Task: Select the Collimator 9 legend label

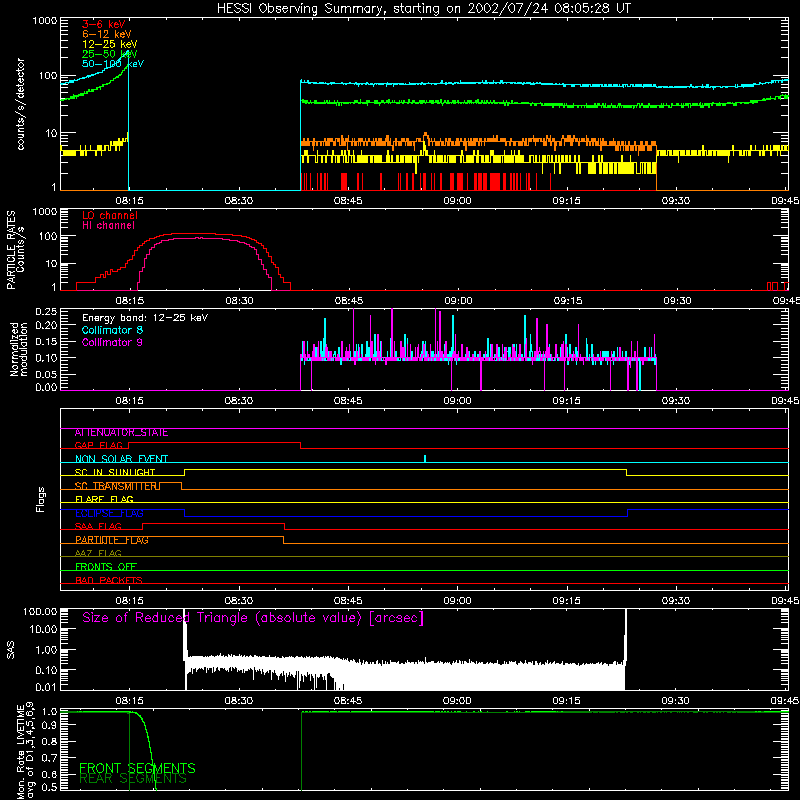Action: [112, 342]
